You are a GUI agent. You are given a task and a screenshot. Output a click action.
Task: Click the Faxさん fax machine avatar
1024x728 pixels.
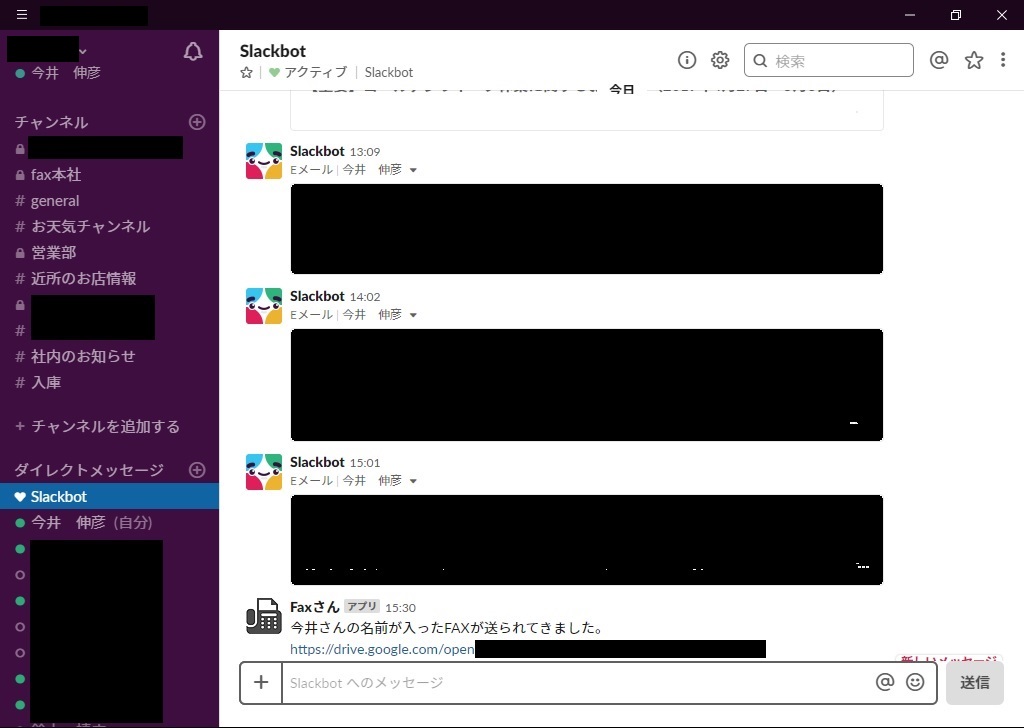pyautogui.click(x=264, y=616)
